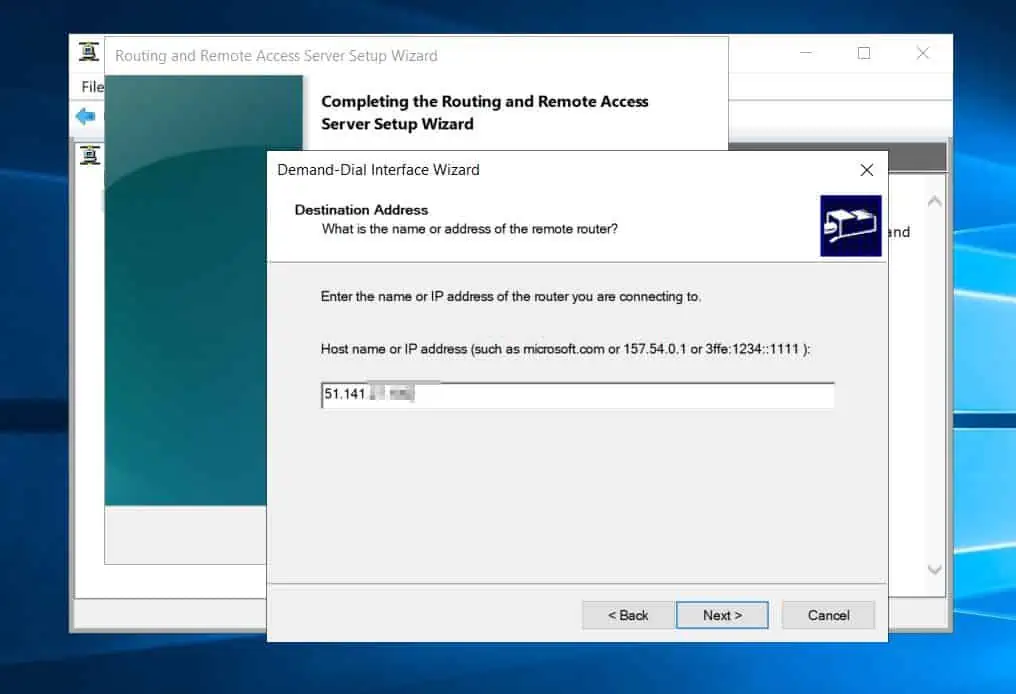1016x694 pixels.
Task: Click the Routing and Remote Access icon in the title bar
Action: [x=88, y=52]
